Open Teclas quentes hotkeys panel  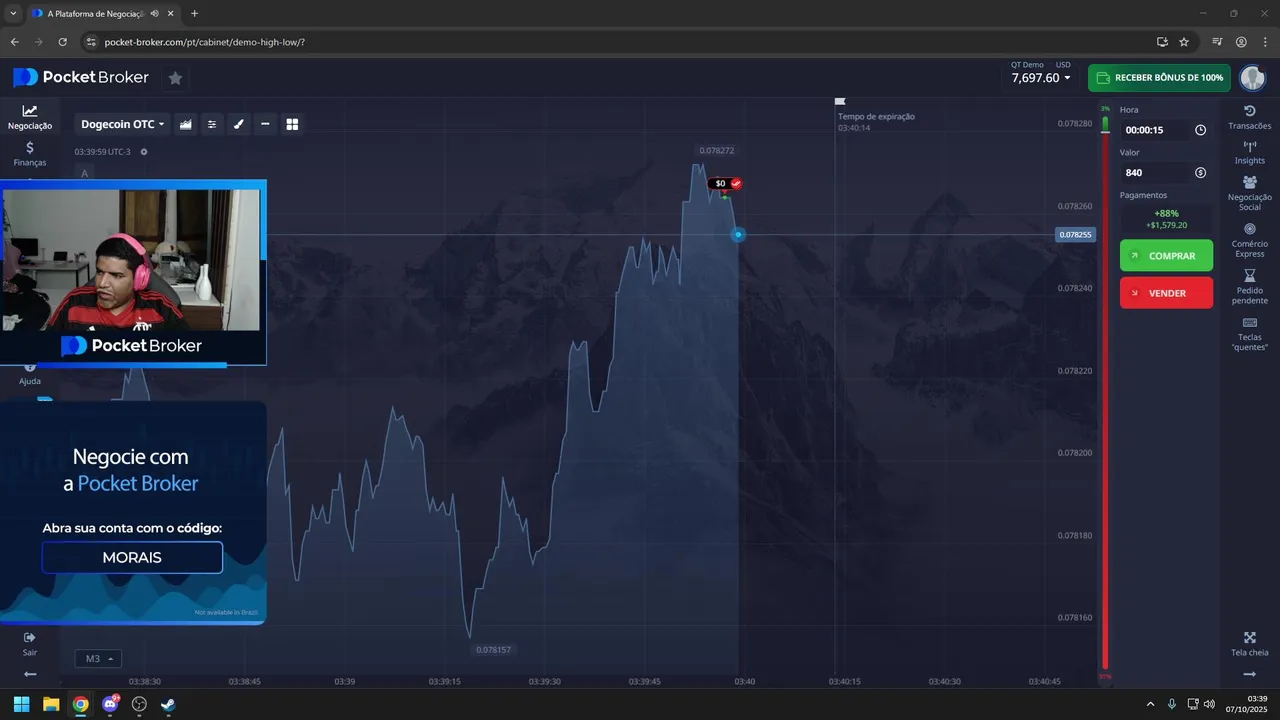point(1249,334)
